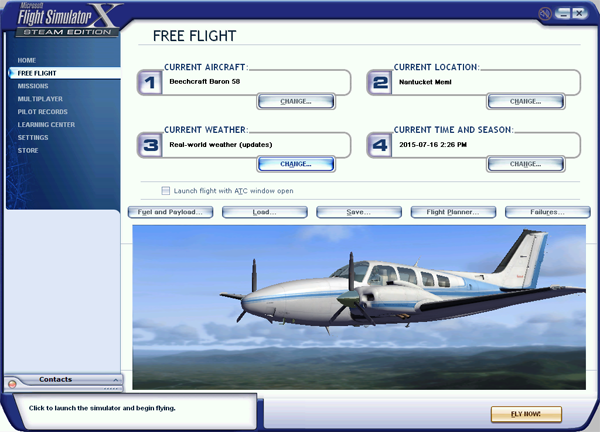Open the Flight Planner
This screenshot has width=600, height=432.
coord(453,212)
